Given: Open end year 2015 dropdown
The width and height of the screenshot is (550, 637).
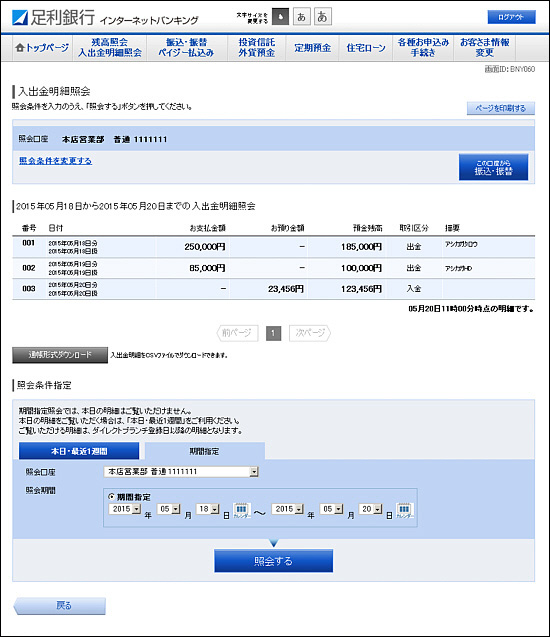Looking at the screenshot, I should pyautogui.click(x=288, y=509).
